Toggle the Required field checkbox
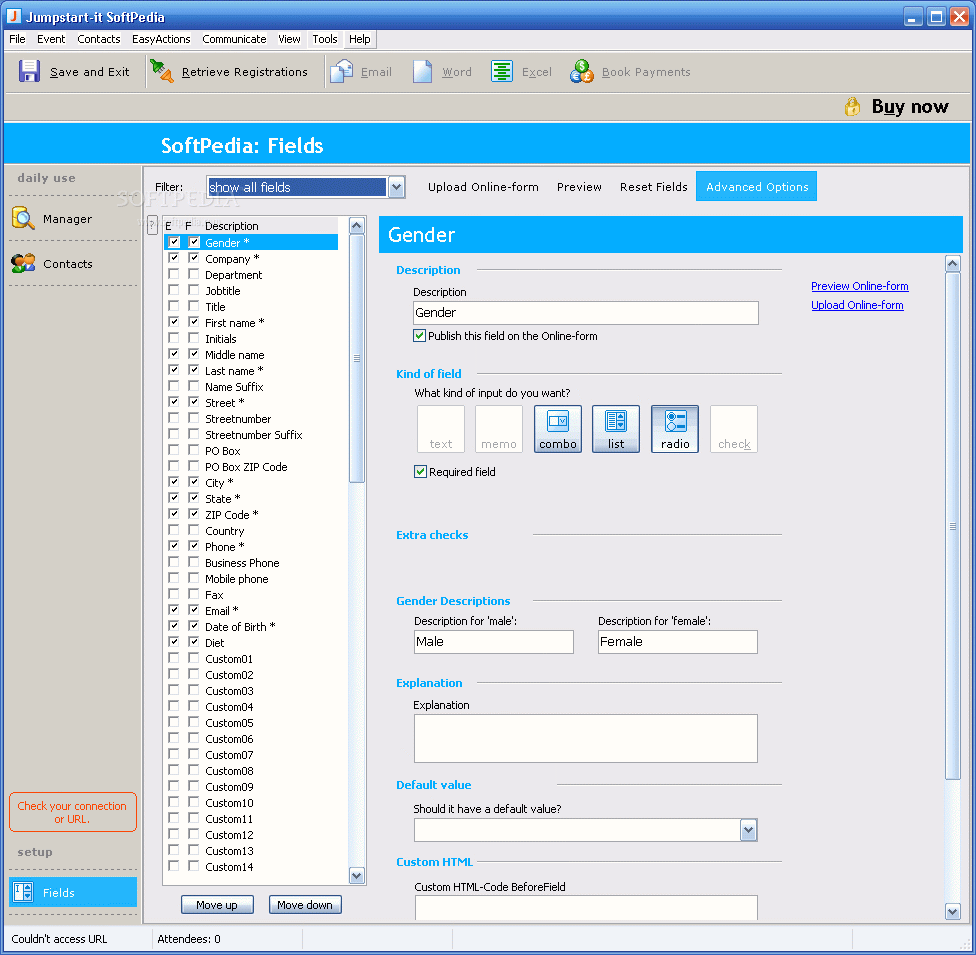Screen dimensions: 976x955 (420, 472)
